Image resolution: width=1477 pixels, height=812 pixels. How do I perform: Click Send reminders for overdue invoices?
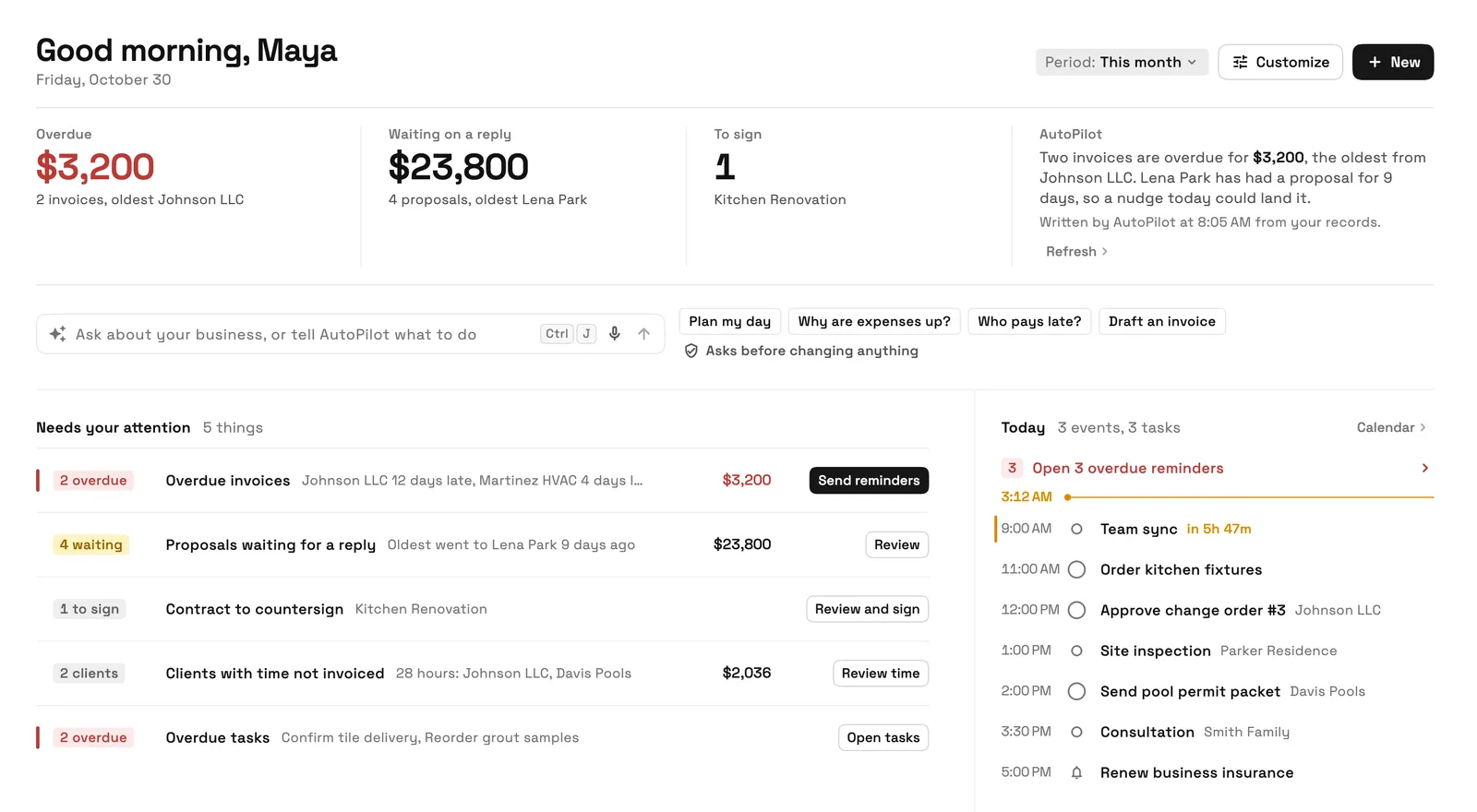(x=869, y=481)
